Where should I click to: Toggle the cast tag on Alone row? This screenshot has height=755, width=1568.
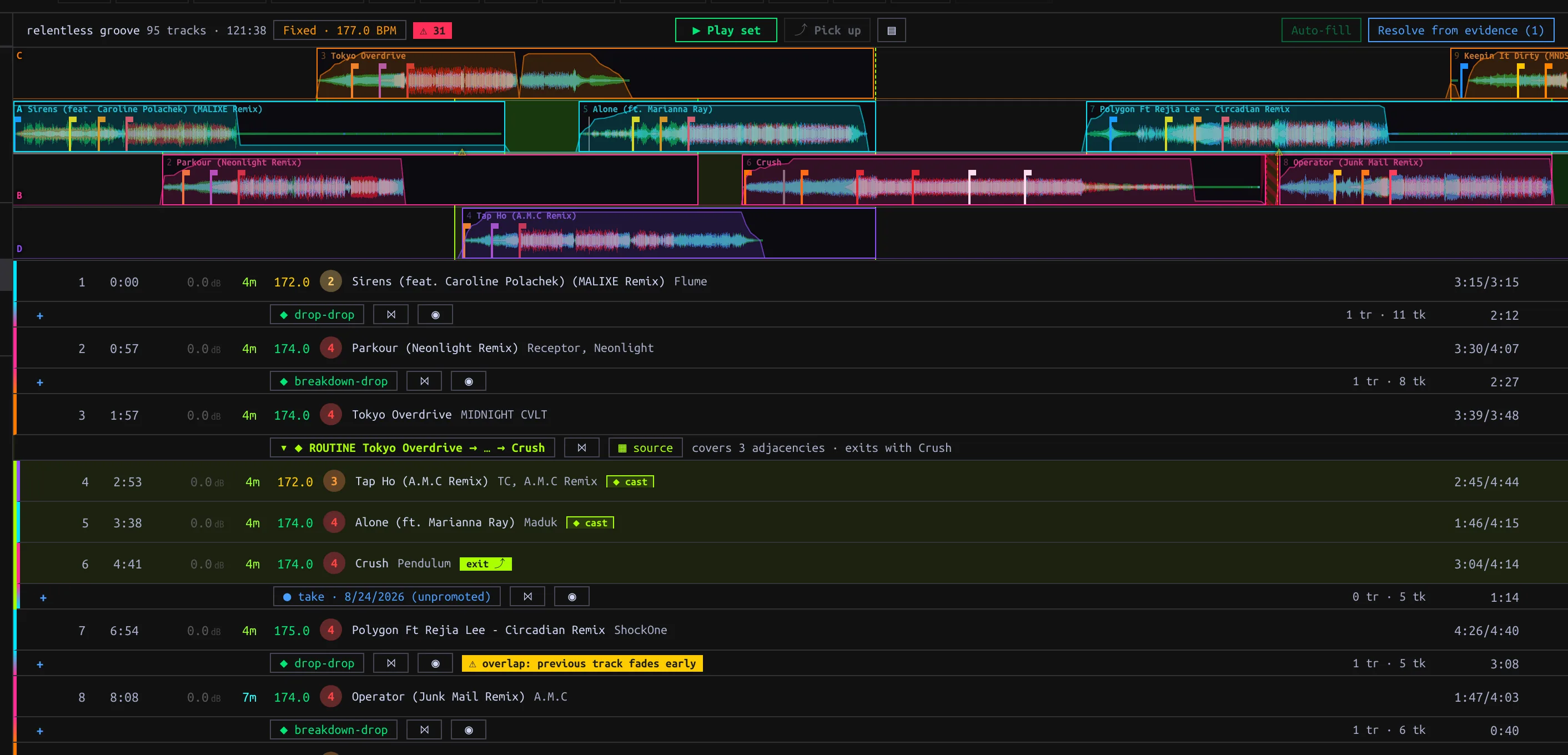(590, 522)
